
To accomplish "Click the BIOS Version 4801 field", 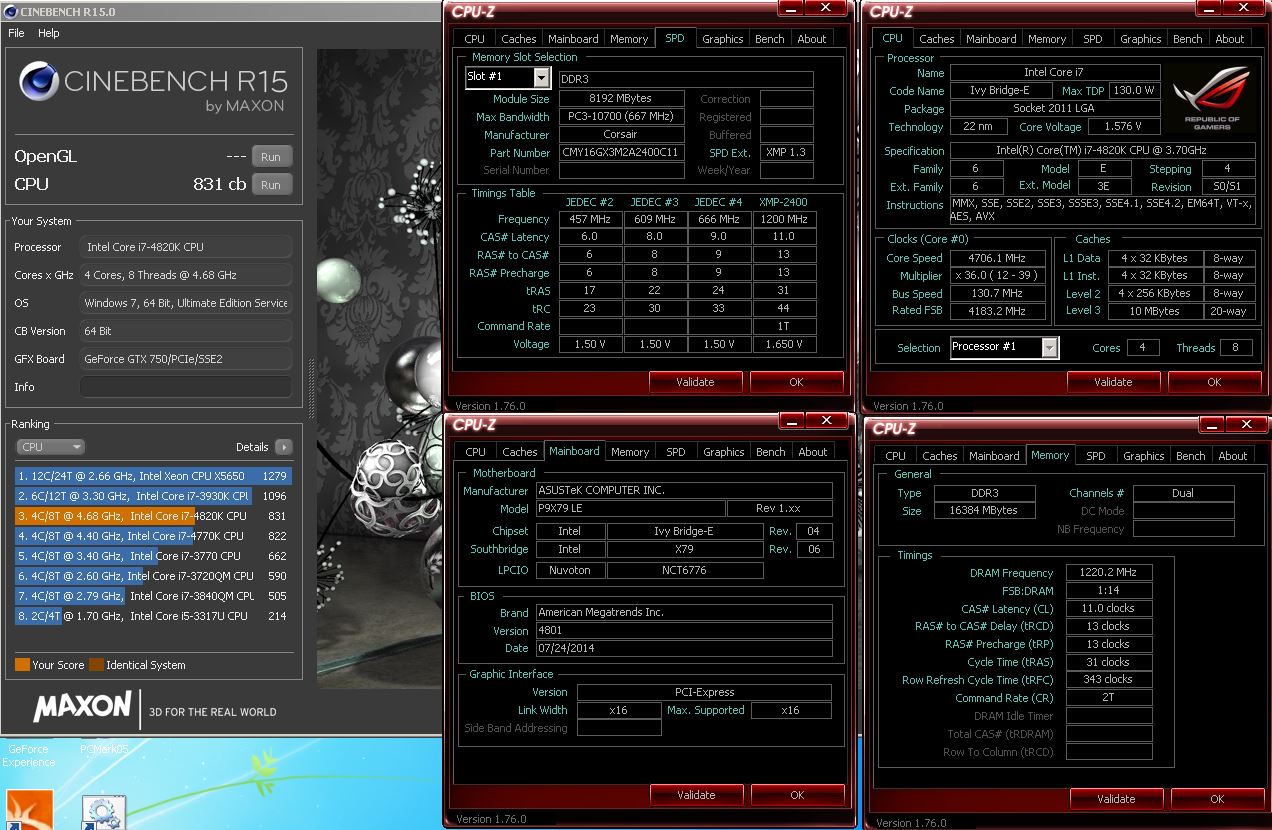I will point(684,630).
